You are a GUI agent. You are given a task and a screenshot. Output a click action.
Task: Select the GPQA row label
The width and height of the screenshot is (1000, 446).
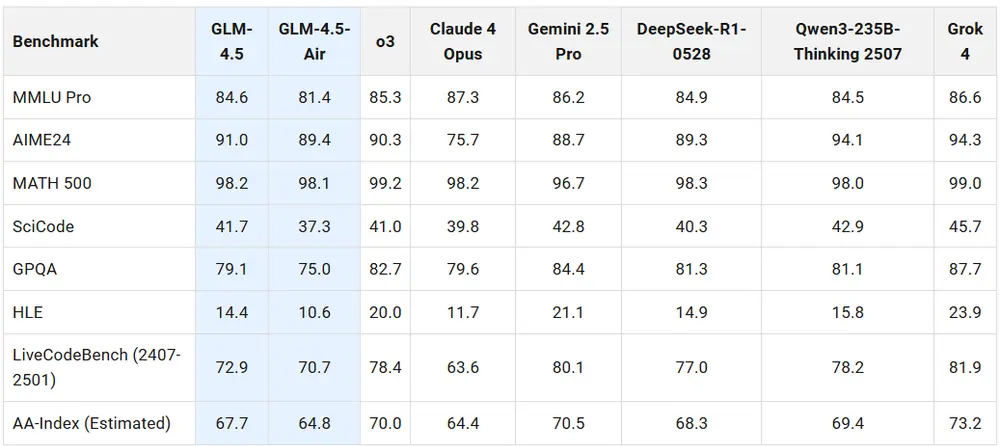click(x=36, y=270)
